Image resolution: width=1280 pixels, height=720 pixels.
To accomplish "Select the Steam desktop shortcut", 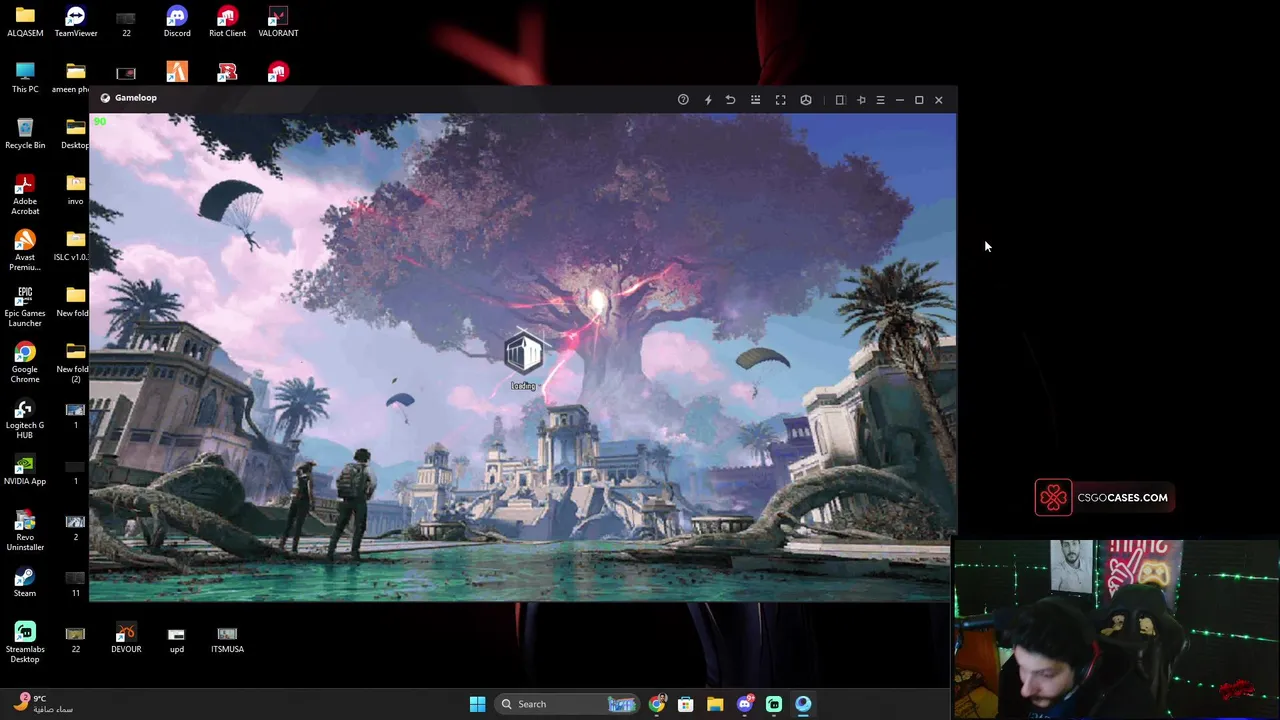I will 25,582.
